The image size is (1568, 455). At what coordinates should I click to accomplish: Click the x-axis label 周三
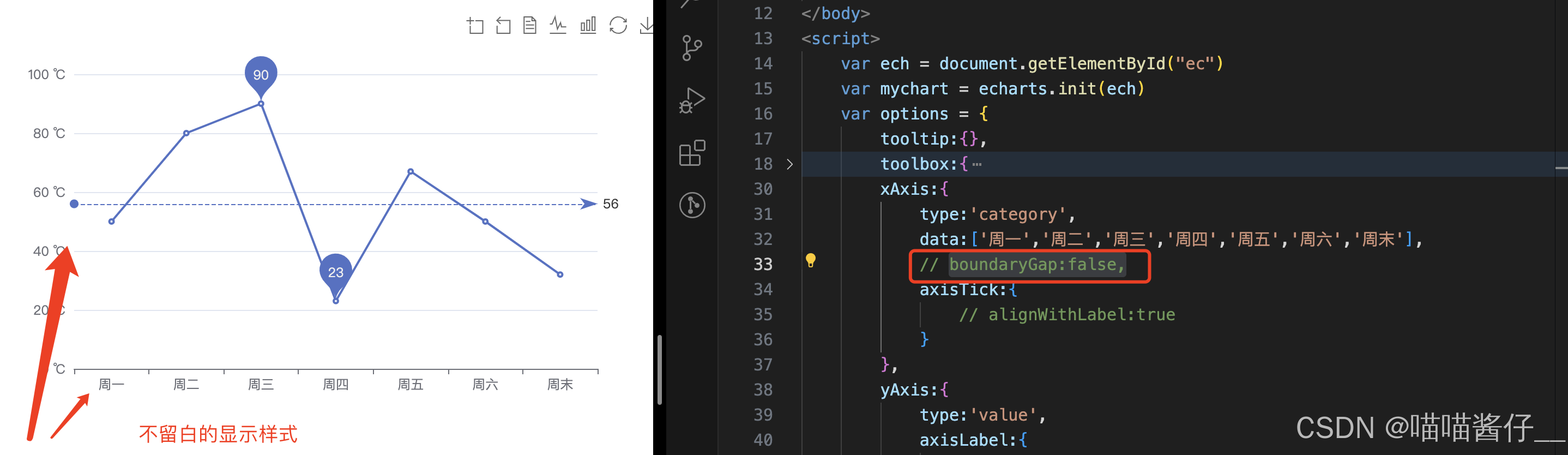261,384
